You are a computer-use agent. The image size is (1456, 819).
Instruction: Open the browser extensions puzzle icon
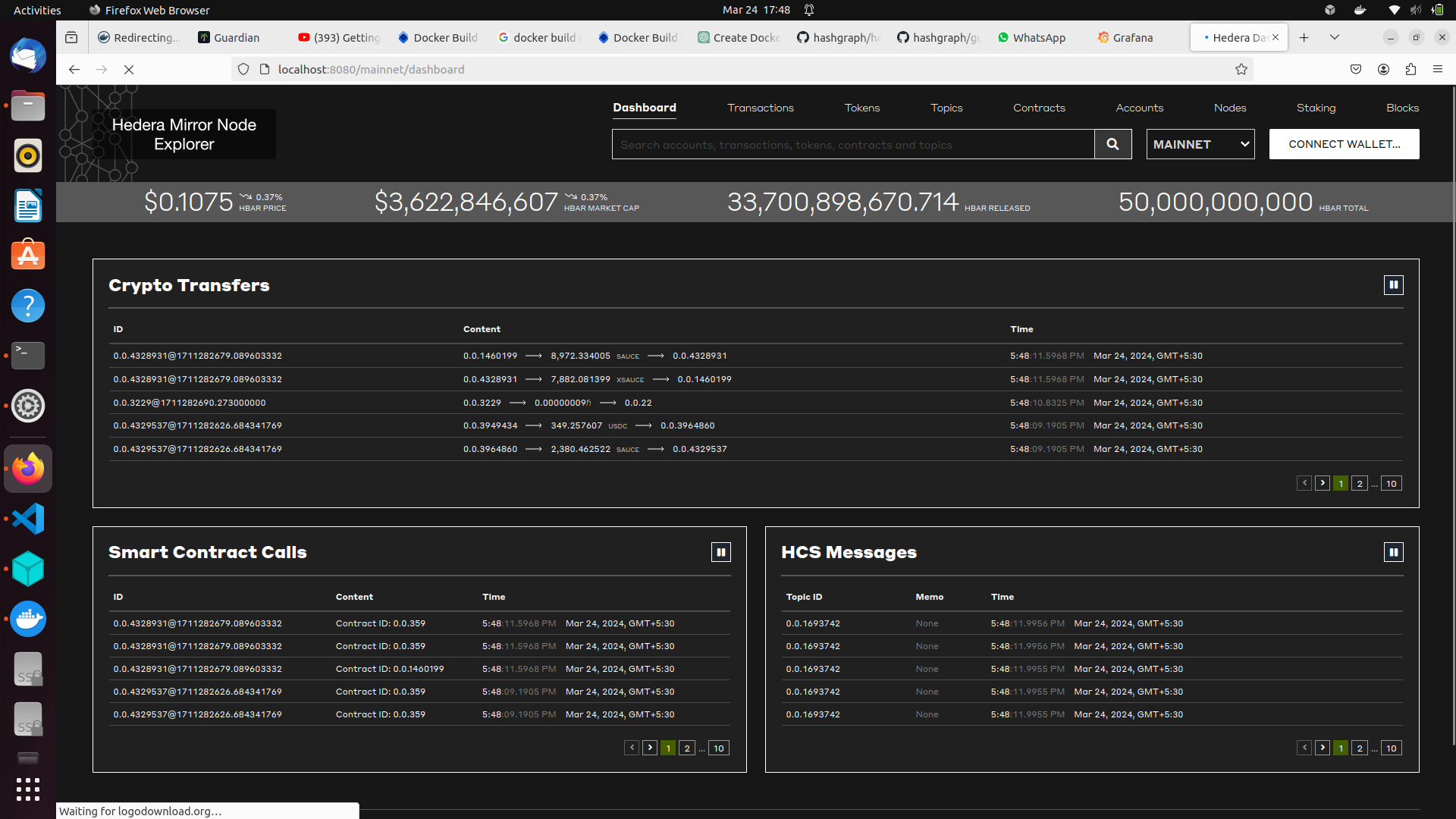point(1411,69)
